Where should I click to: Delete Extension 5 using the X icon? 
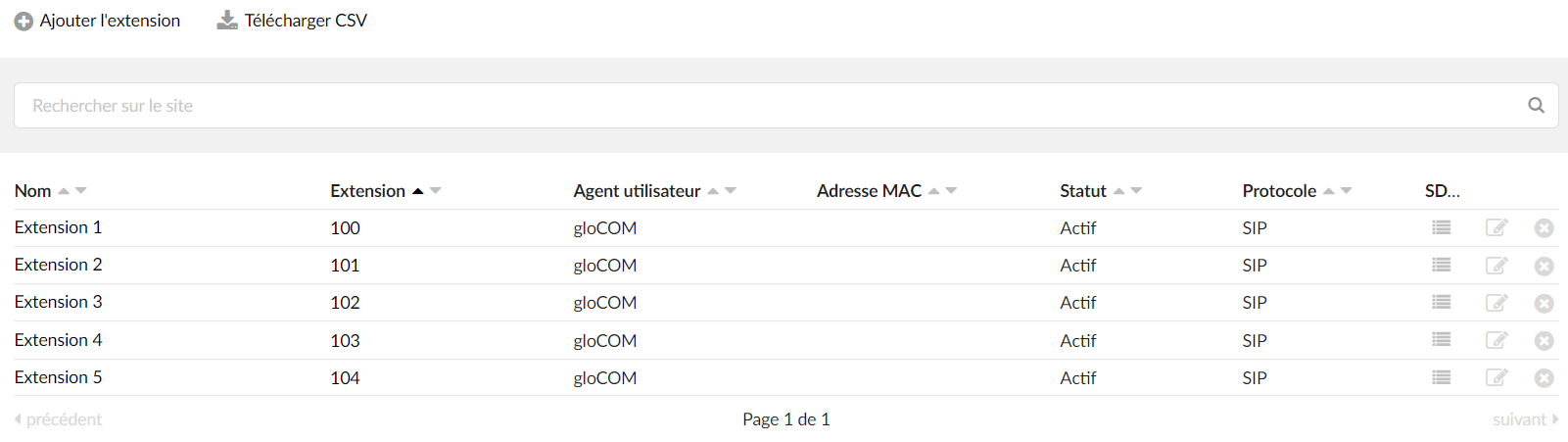click(1544, 378)
